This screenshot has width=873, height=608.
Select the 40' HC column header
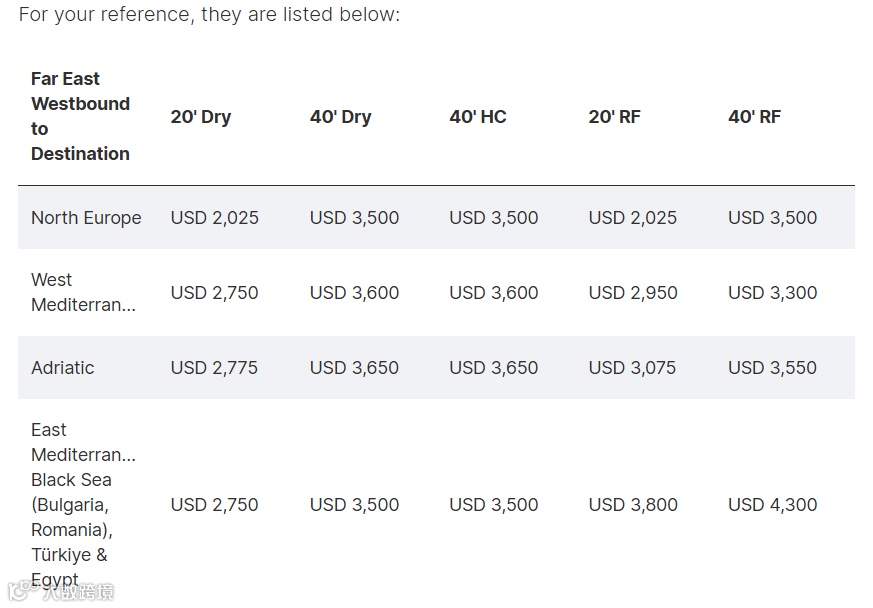[x=478, y=117]
